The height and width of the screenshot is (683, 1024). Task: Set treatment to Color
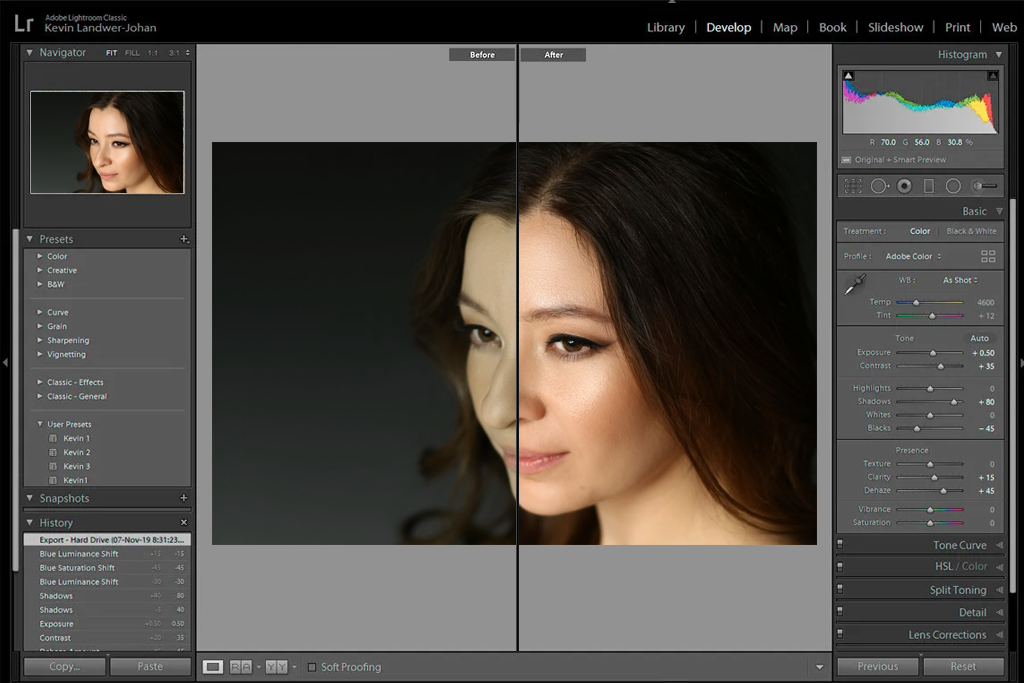tap(920, 231)
